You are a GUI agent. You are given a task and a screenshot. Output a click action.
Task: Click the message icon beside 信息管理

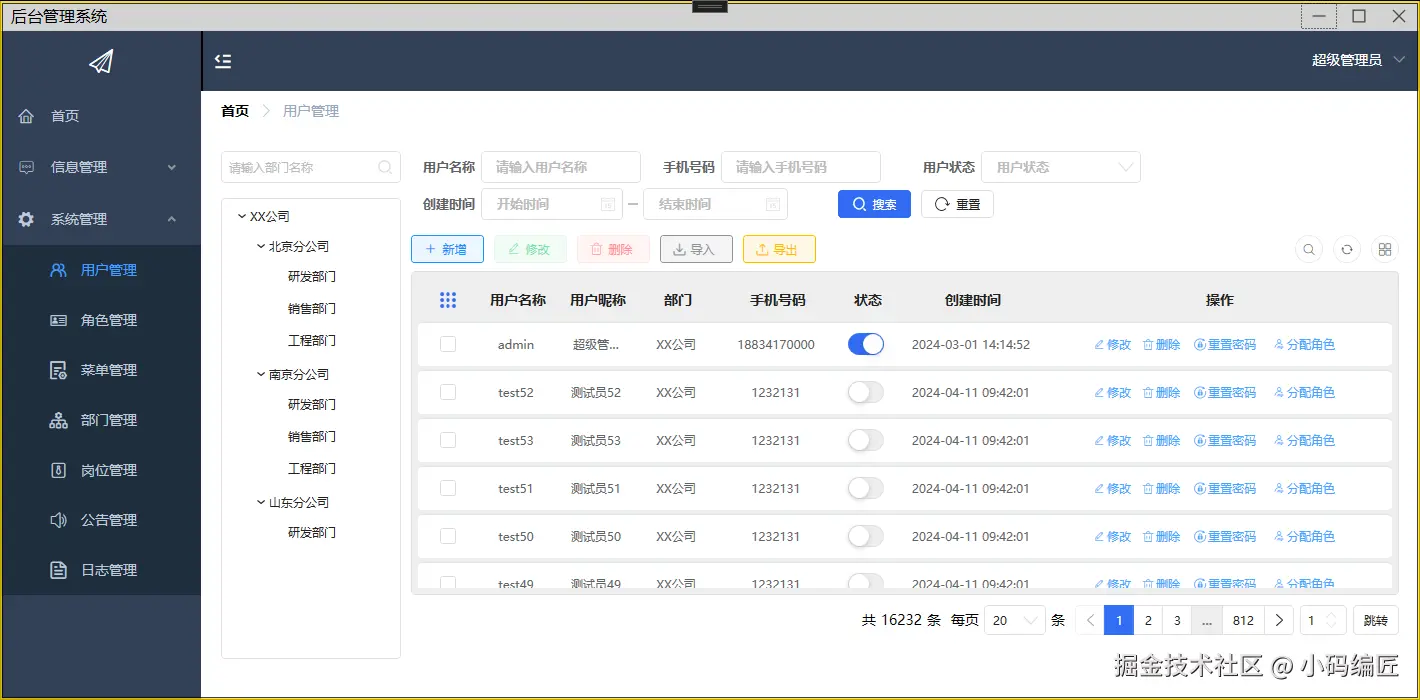point(26,167)
